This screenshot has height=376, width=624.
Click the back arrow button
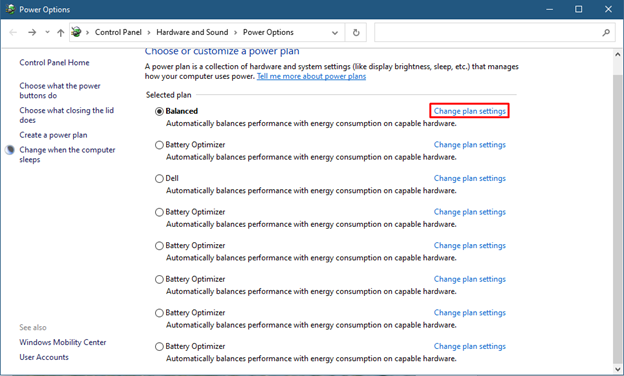(x=13, y=33)
